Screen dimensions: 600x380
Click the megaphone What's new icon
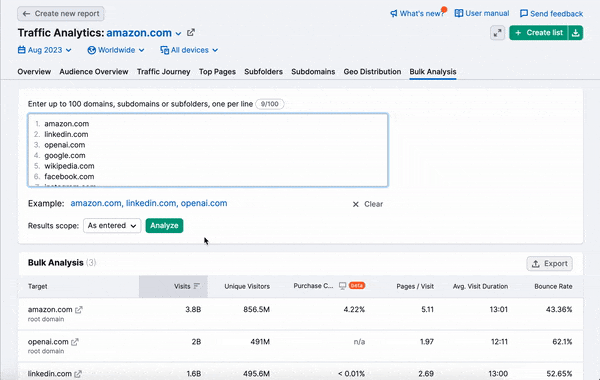pyautogui.click(x=394, y=14)
